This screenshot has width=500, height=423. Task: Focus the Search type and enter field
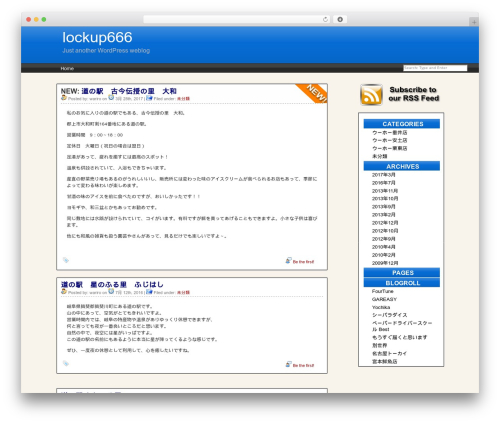435,68
